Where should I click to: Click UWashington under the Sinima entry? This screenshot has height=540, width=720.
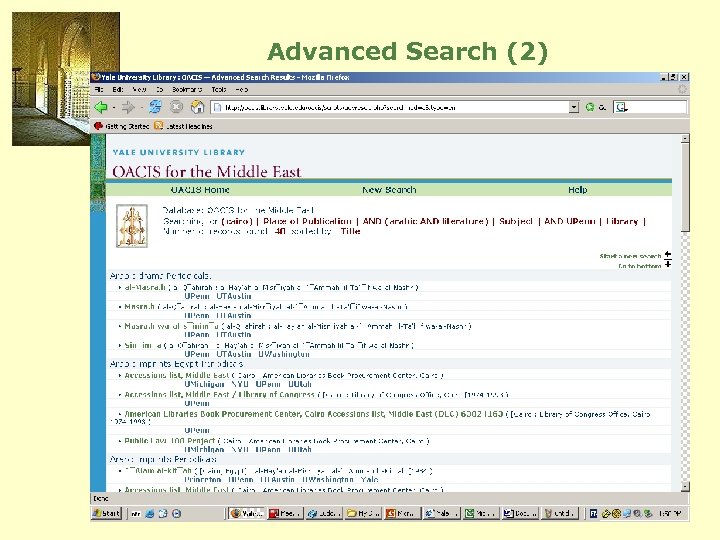[x=284, y=354]
